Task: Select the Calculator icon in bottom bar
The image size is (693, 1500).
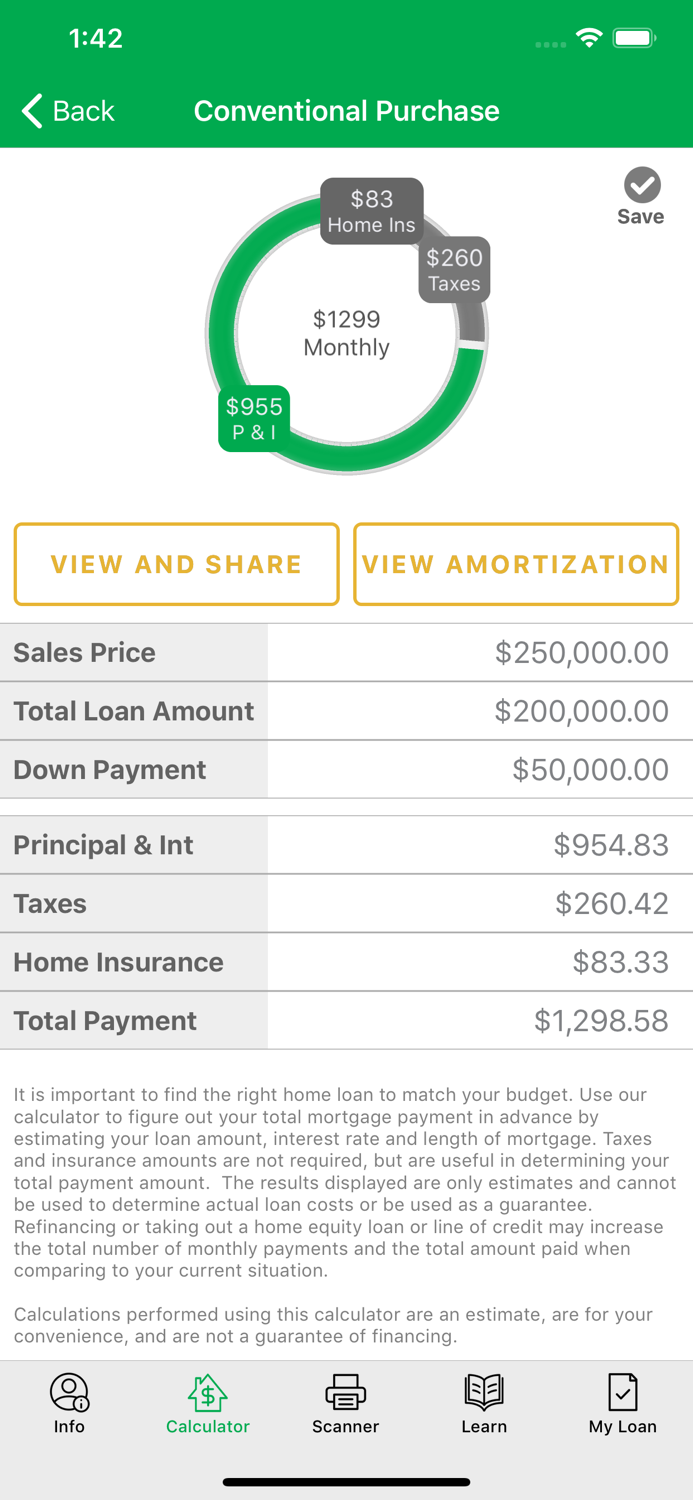Action: (207, 1392)
